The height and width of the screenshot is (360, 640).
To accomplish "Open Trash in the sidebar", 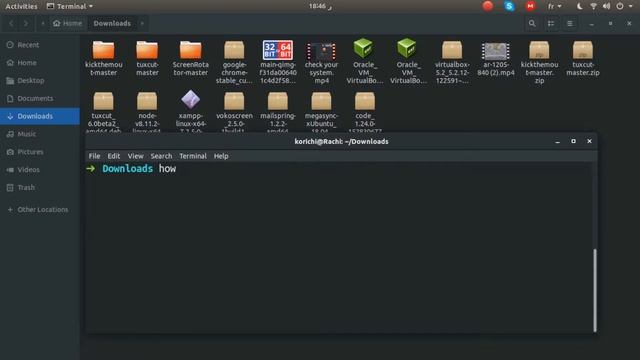I will [x=40, y=188].
